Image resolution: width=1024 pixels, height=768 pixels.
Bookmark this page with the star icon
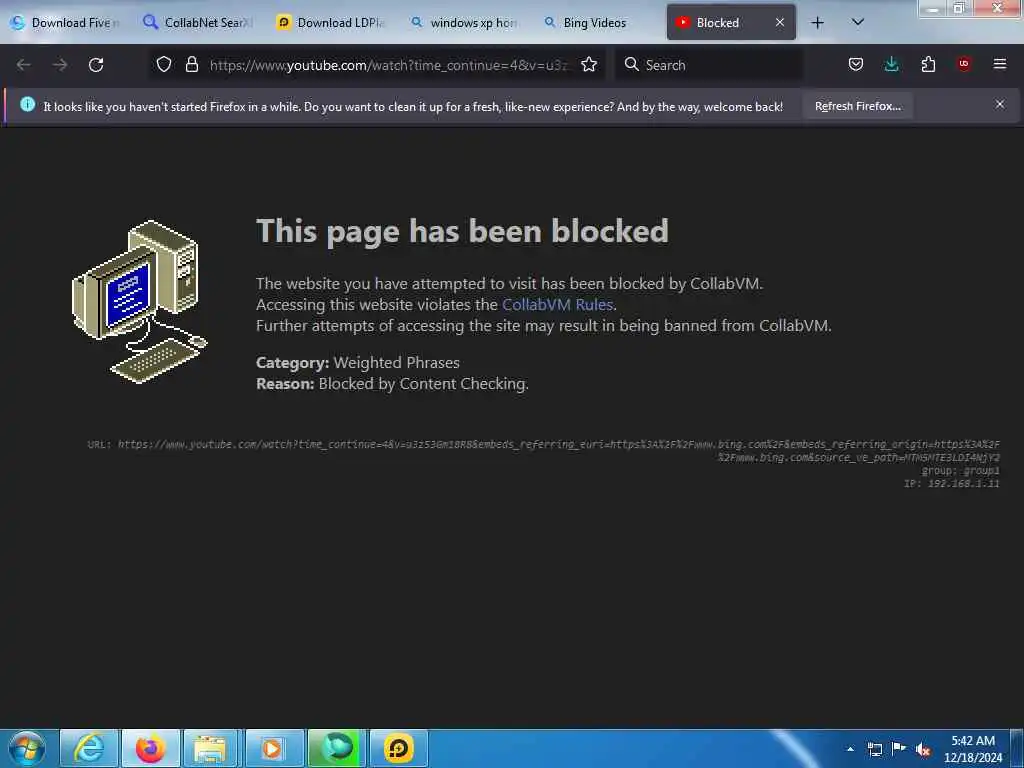589,65
